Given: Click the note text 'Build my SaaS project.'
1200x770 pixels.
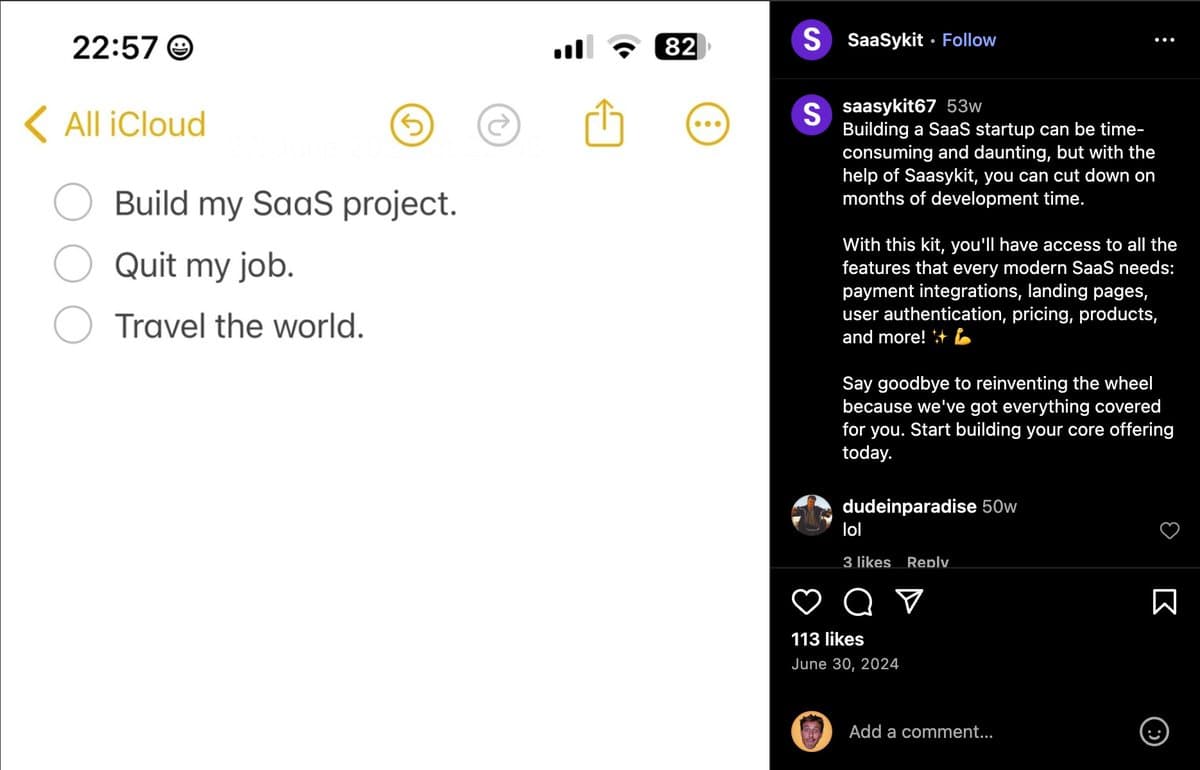Looking at the screenshot, I should (x=286, y=205).
